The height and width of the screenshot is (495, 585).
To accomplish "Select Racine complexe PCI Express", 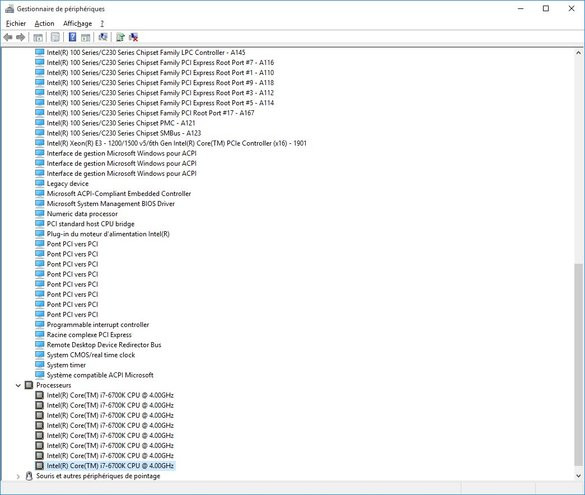I will [89, 335].
